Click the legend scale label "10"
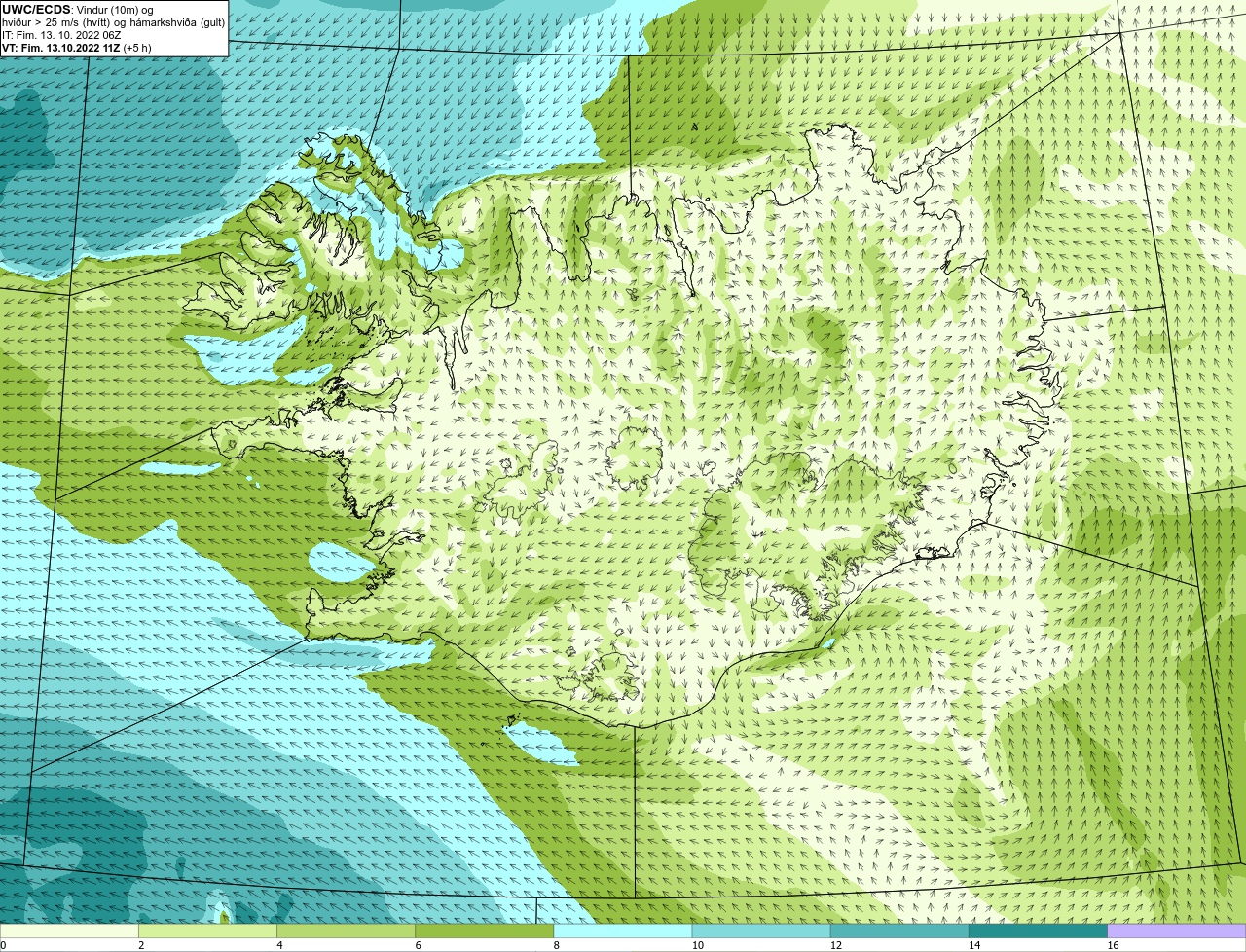The image size is (1246, 952). pos(697,945)
